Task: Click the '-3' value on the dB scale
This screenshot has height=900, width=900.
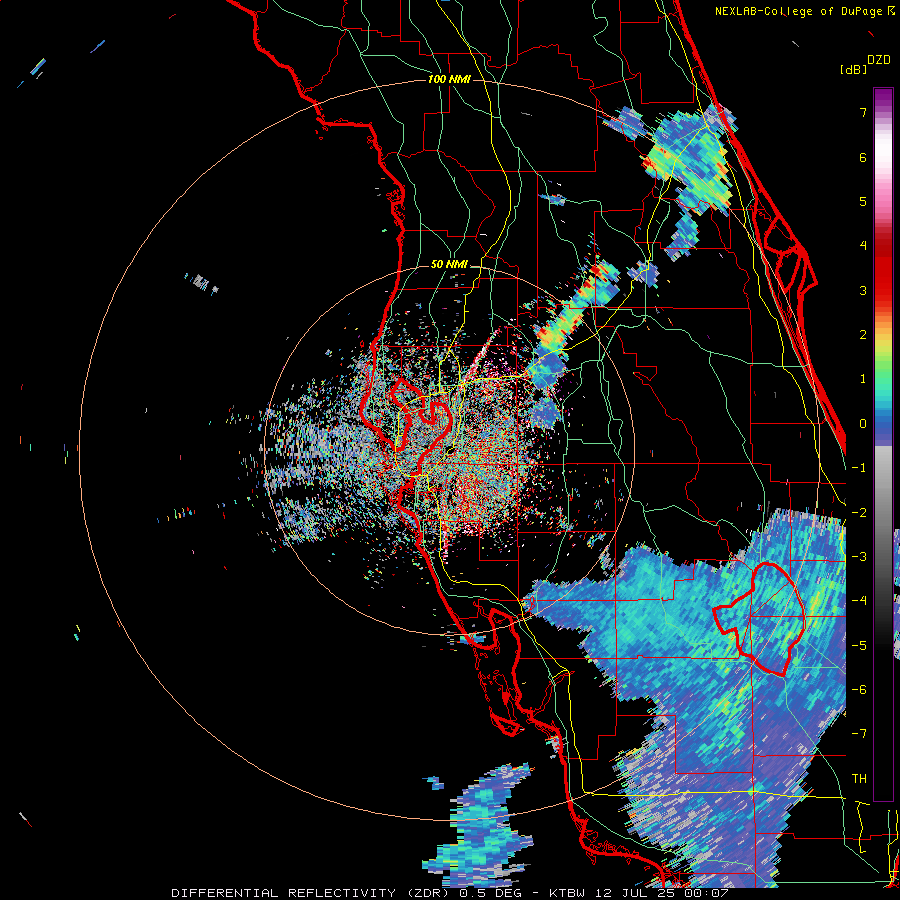Action: (859, 557)
